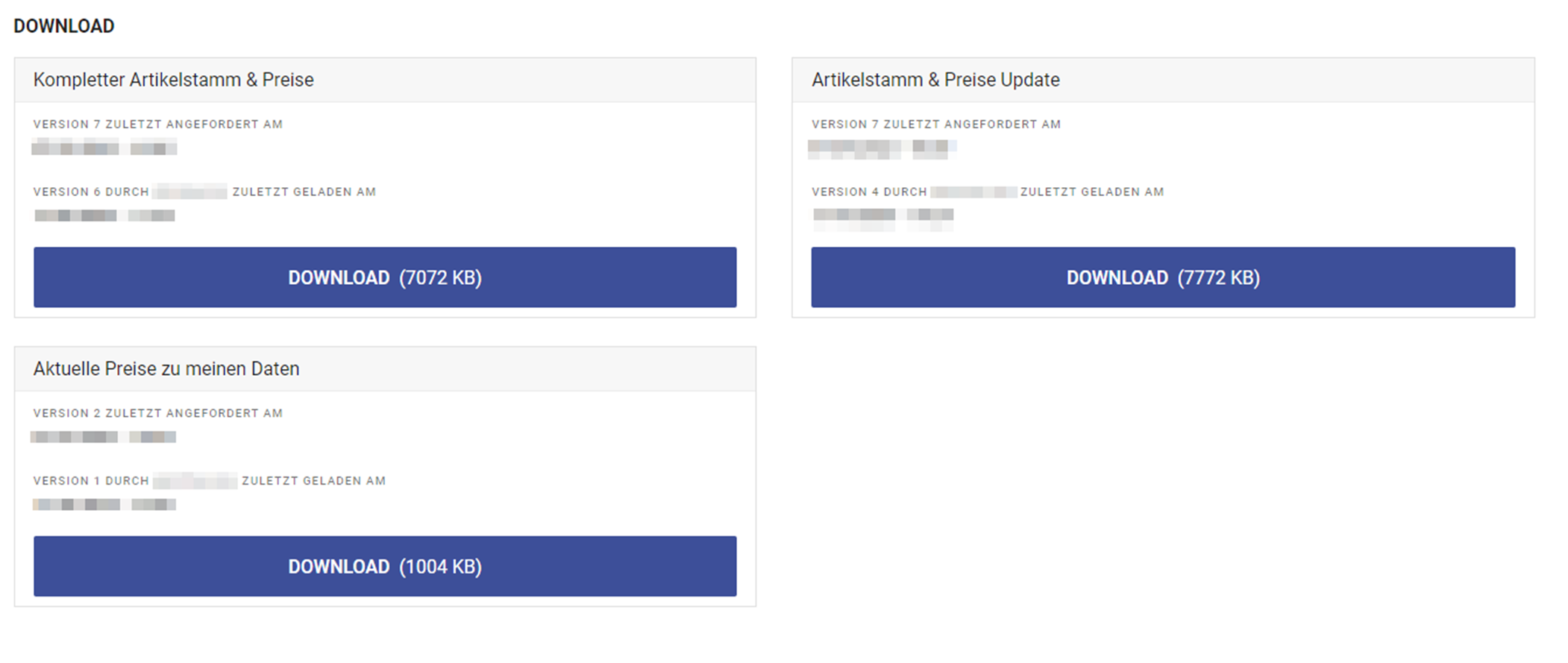Download the 1004 KB Aktuelle Preise file
The width and height of the screenshot is (1568, 663).
[385, 566]
